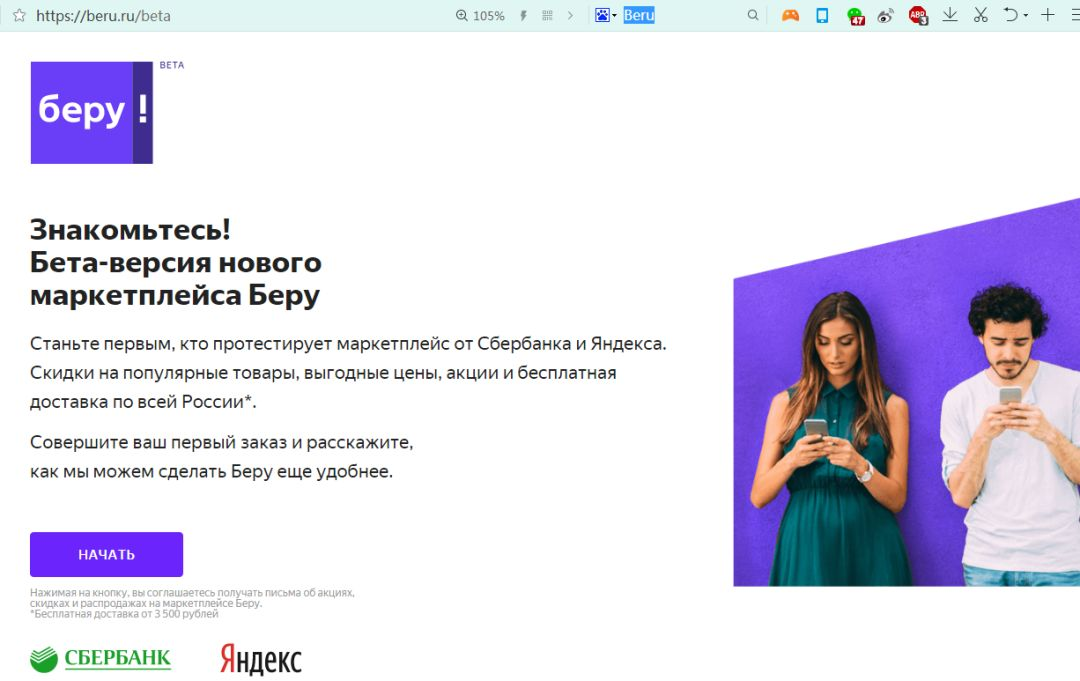Open the downloads arrow icon
1080x681 pixels.
[x=950, y=14]
